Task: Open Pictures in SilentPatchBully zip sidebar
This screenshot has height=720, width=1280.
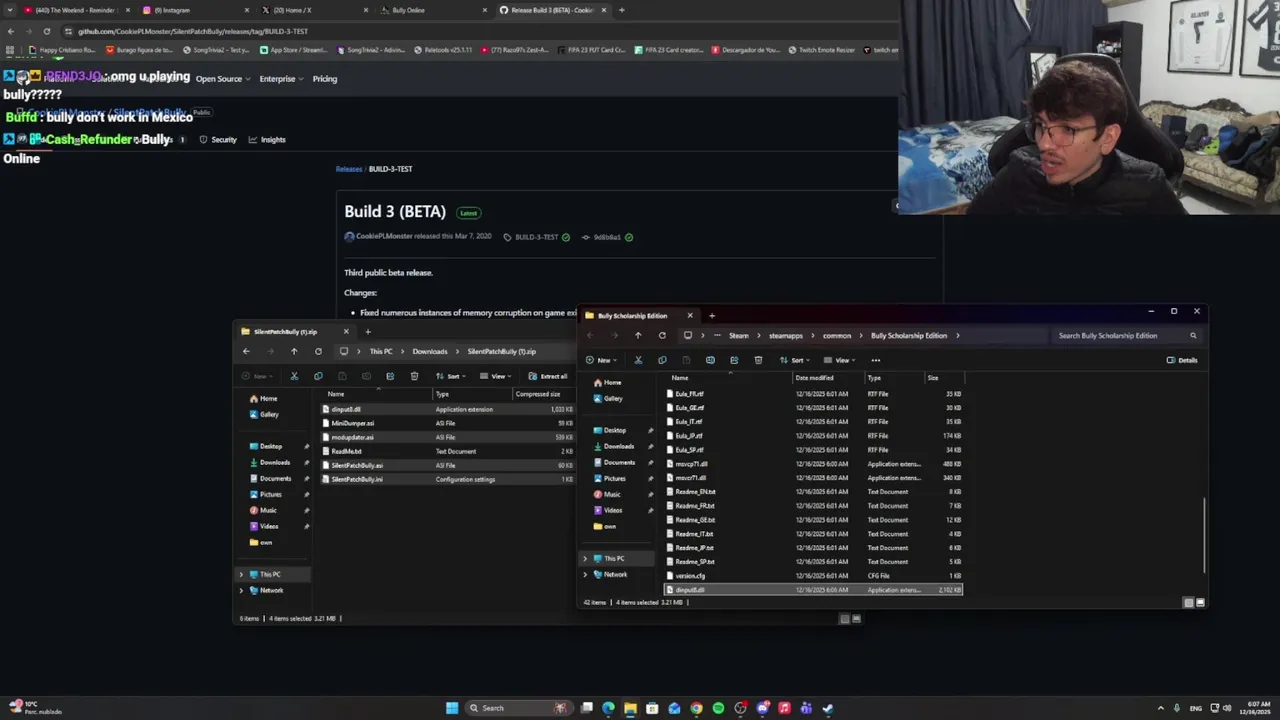Action: [x=270, y=494]
